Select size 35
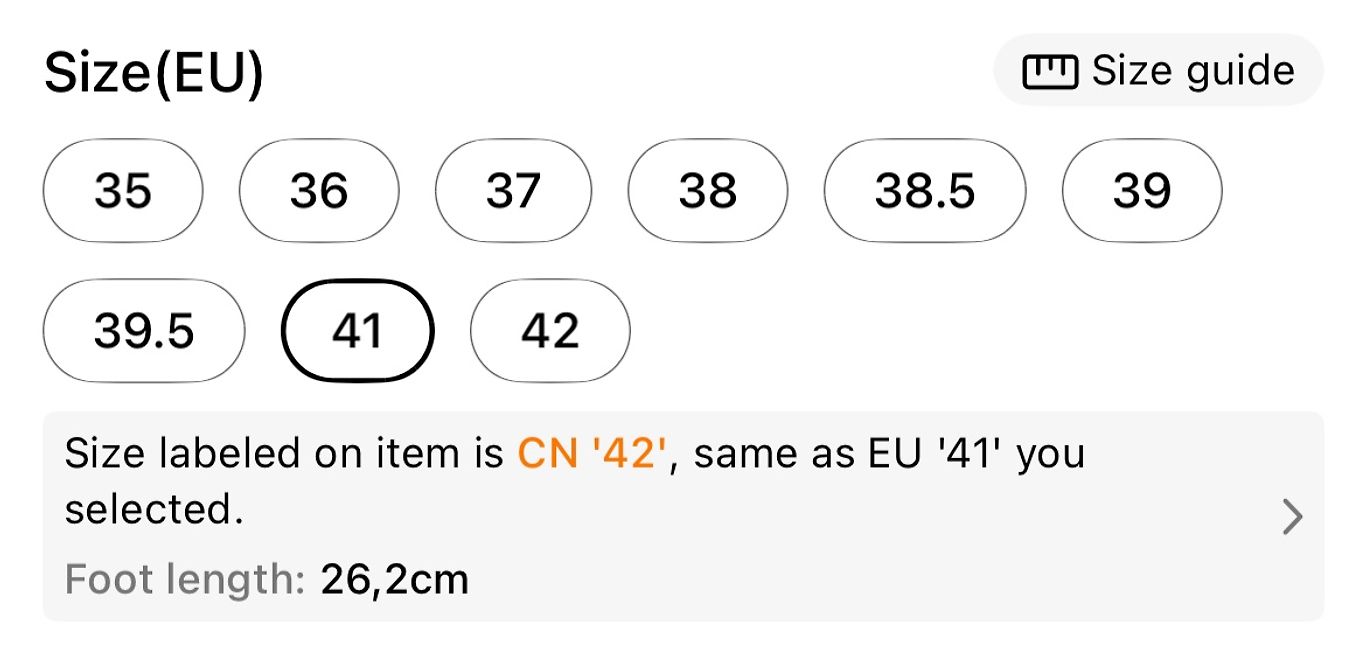This screenshot has width=1366, height=660. tap(123, 190)
